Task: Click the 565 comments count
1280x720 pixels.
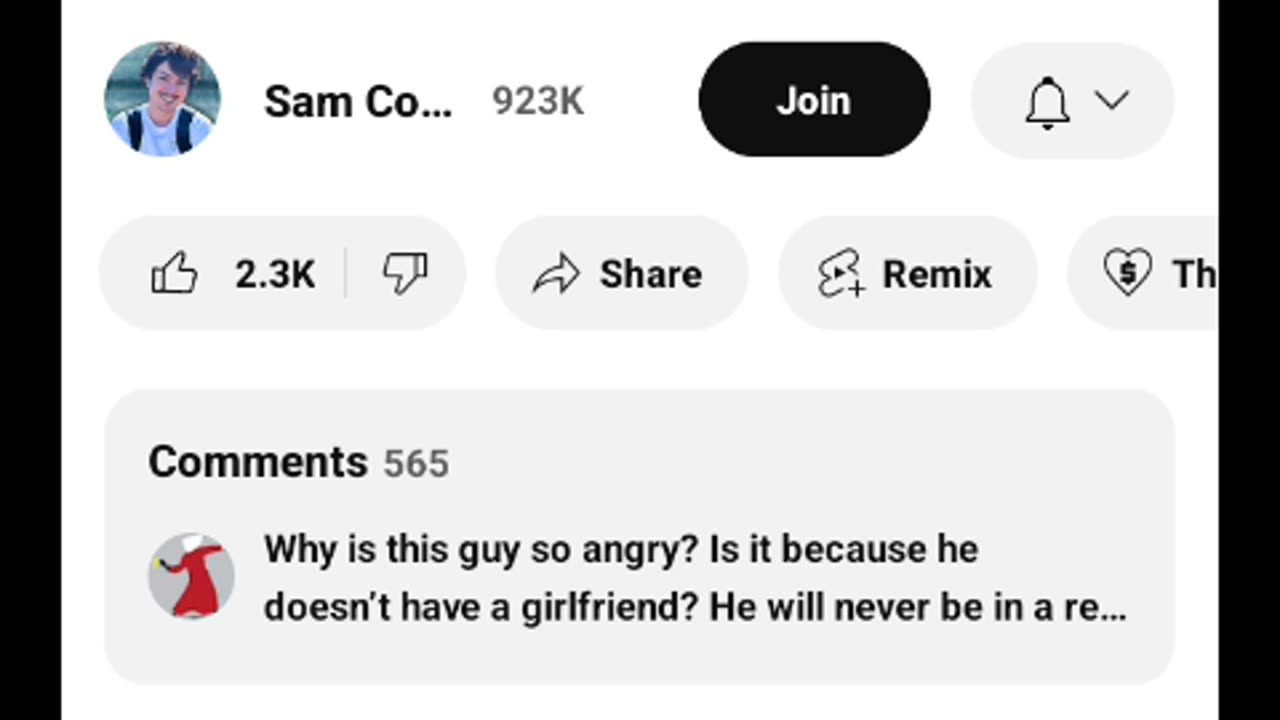Action: [416, 464]
